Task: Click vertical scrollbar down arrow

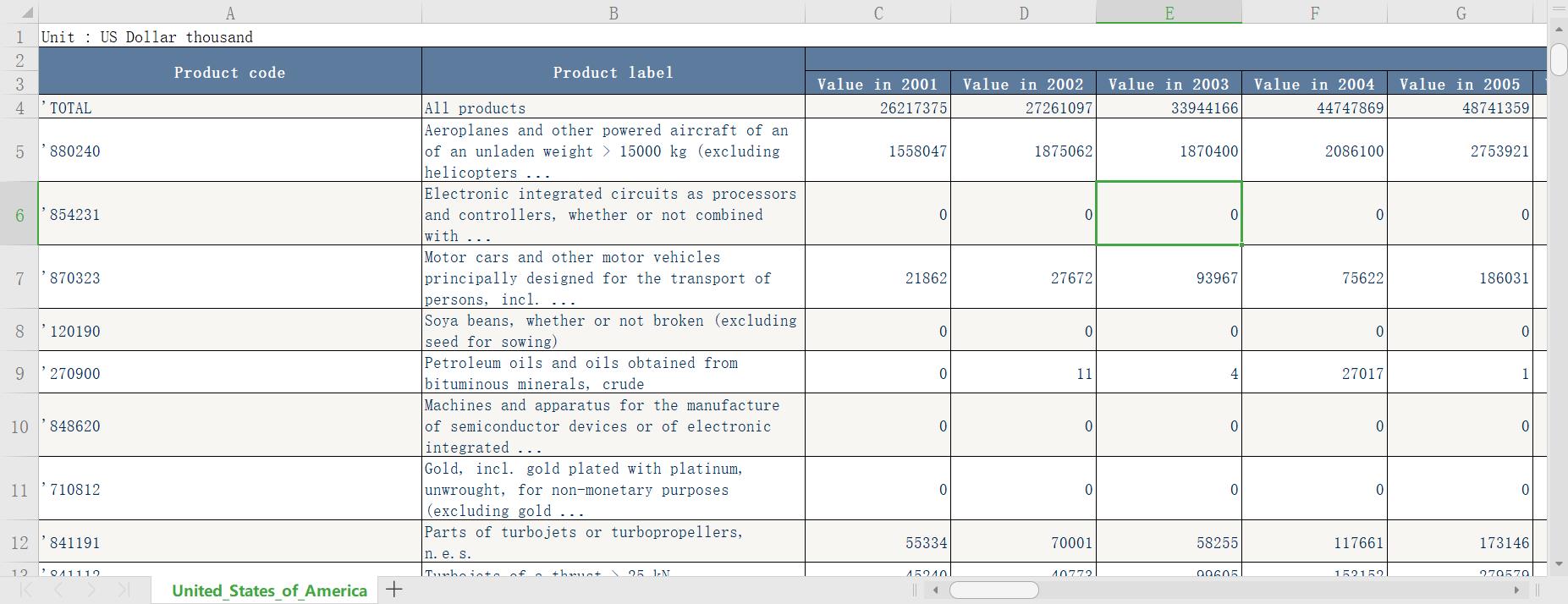Action: (x=1559, y=563)
